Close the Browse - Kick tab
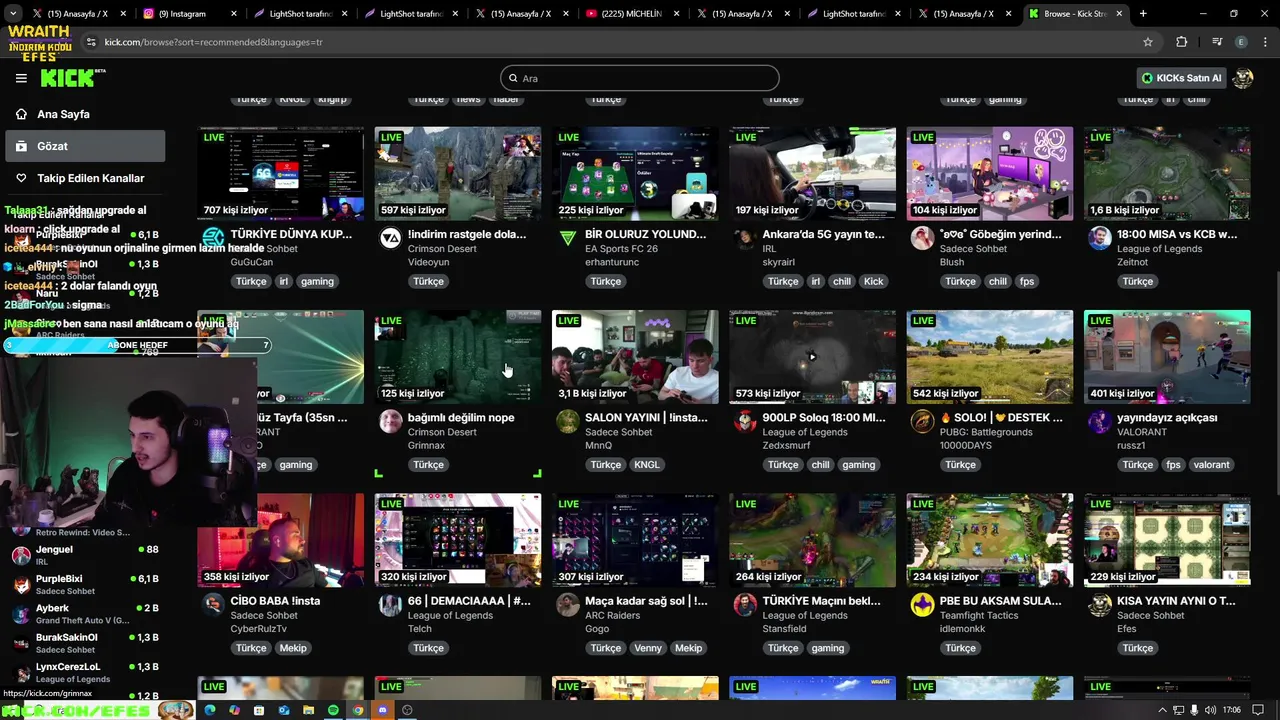The width and height of the screenshot is (1280, 720). (1119, 14)
